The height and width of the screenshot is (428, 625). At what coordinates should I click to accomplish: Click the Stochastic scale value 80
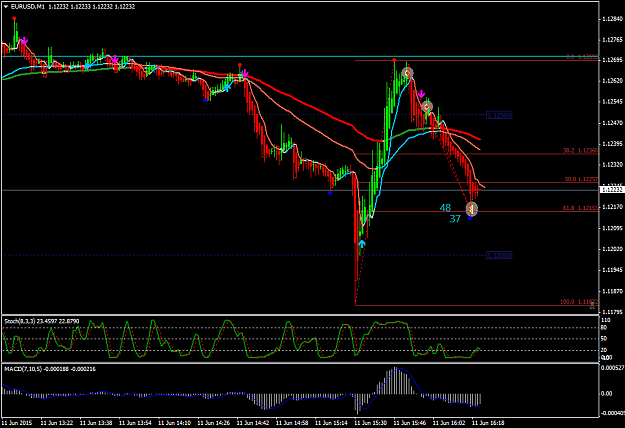604,328
